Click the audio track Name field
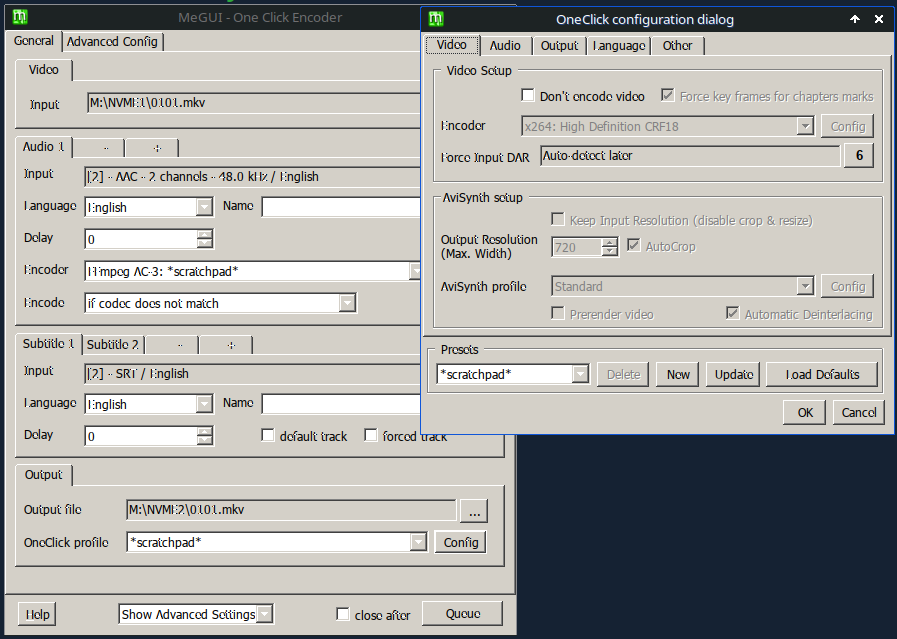This screenshot has height=639, width=897. (x=341, y=207)
